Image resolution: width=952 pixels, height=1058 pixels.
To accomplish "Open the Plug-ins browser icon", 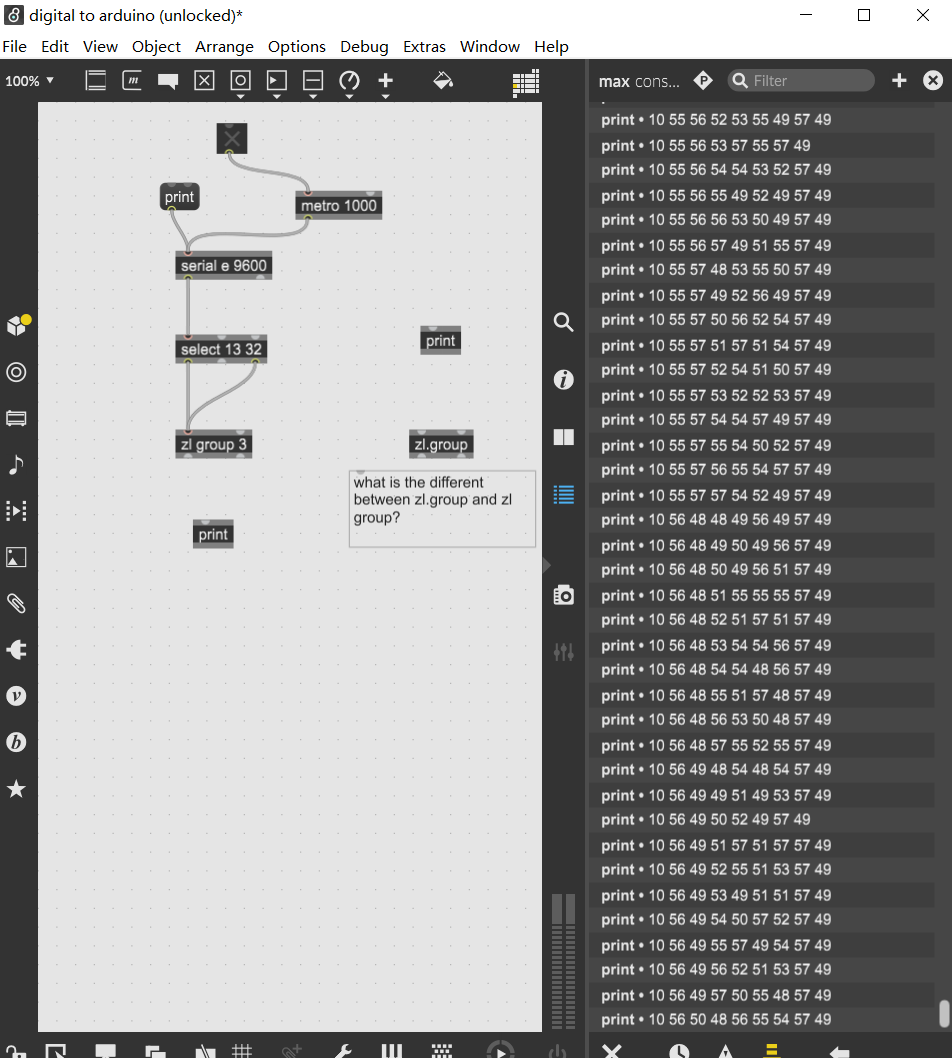I will tap(16, 650).
